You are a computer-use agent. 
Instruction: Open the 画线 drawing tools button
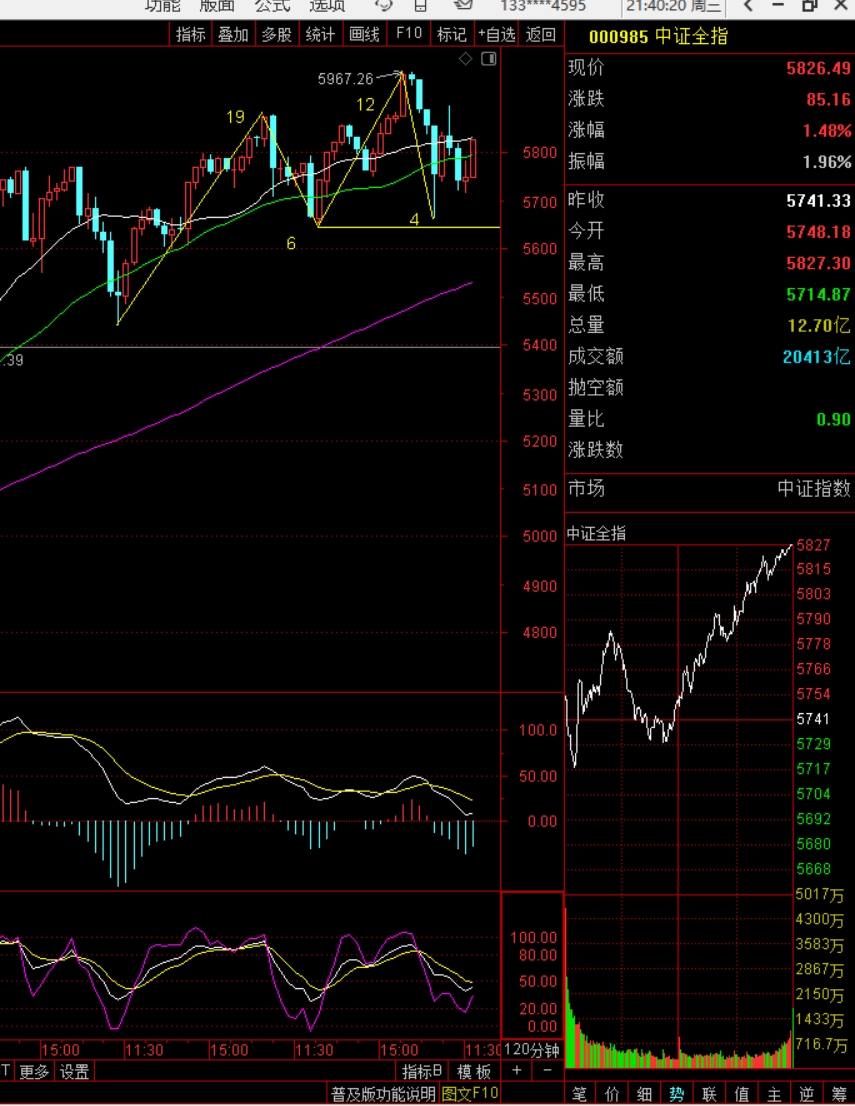pyautogui.click(x=364, y=34)
